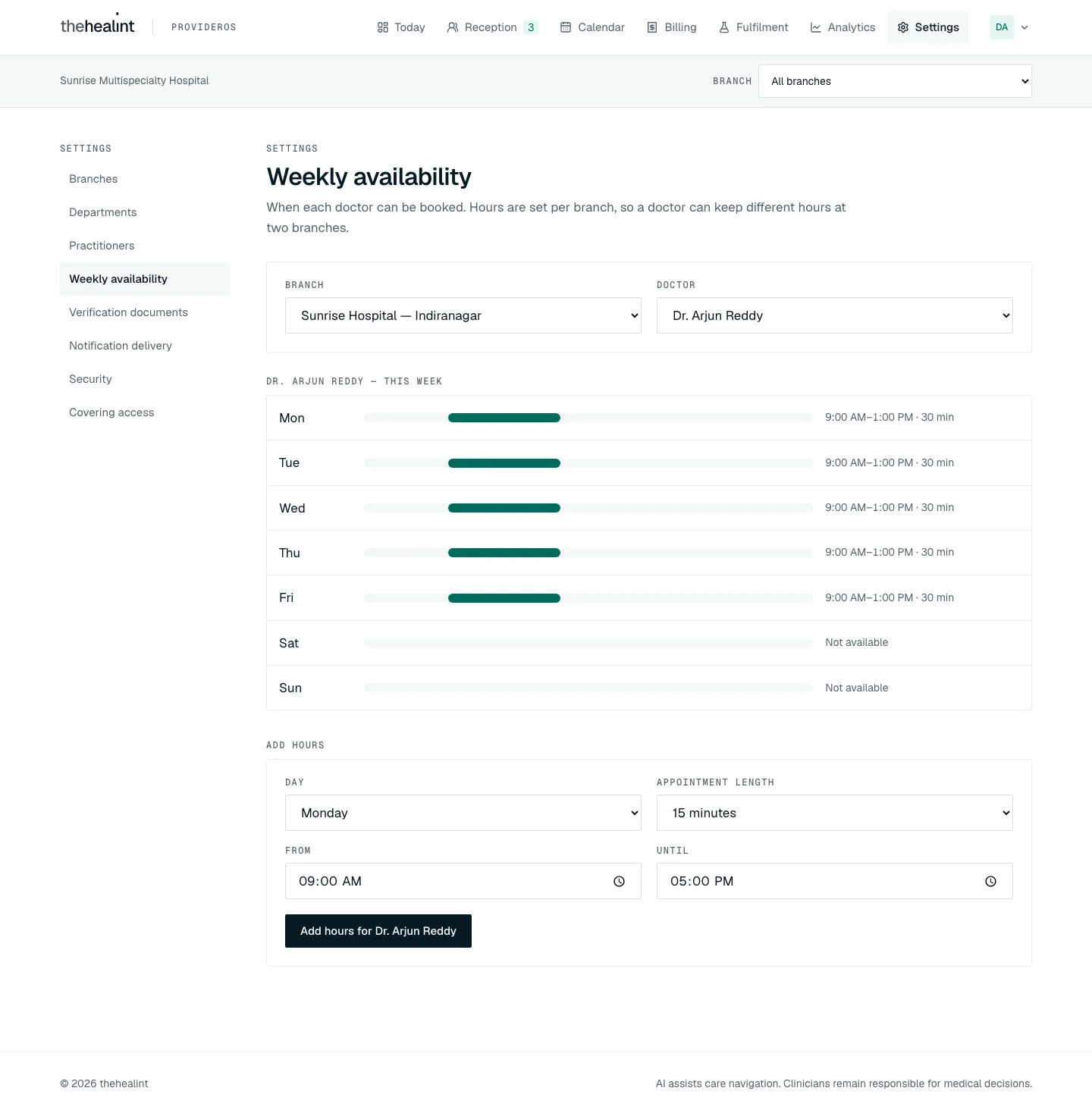Screen dimensions: 1092x1116
Task: Click the Billing receipt icon
Action: click(652, 27)
